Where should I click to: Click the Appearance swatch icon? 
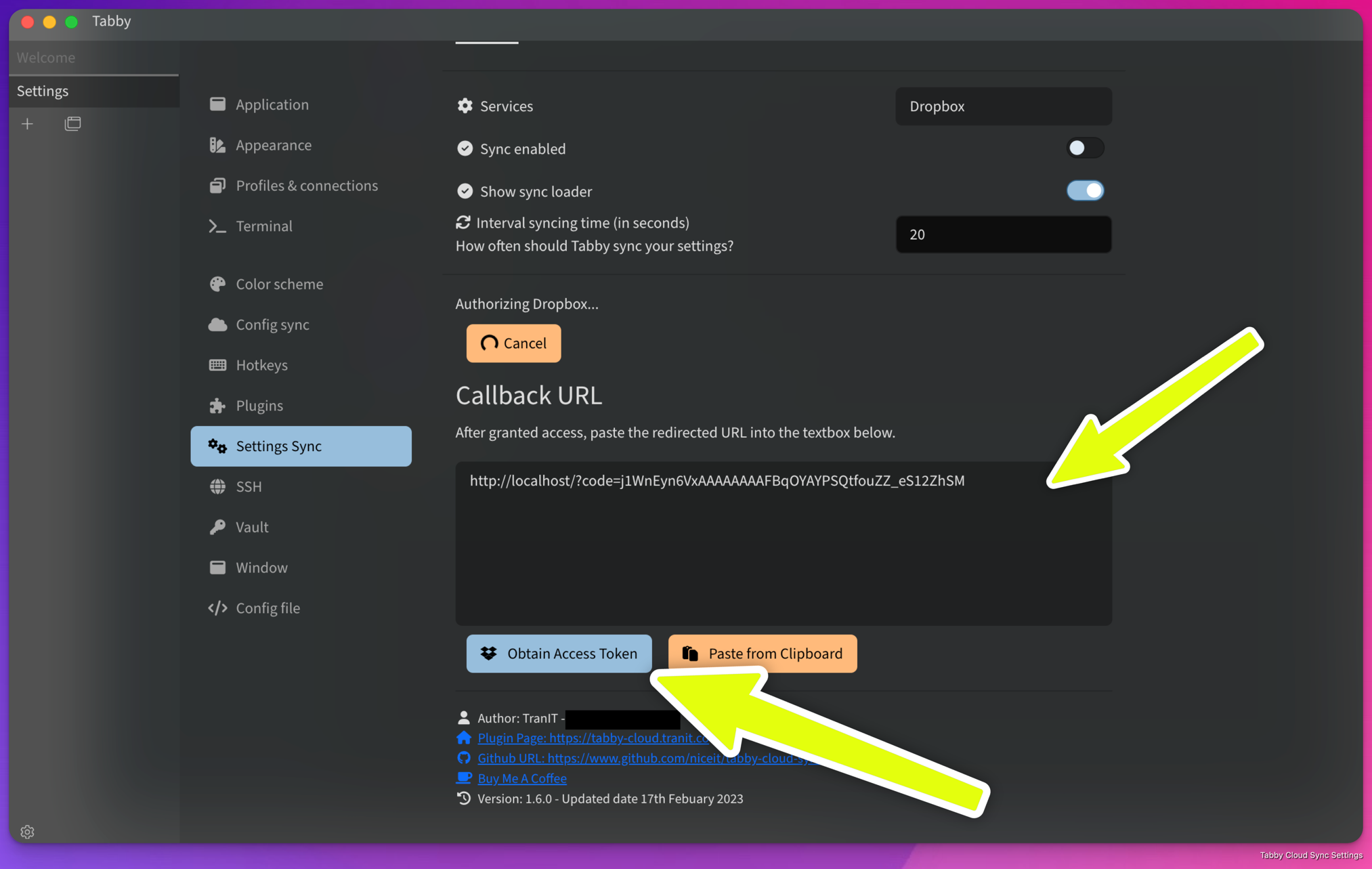click(x=217, y=145)
